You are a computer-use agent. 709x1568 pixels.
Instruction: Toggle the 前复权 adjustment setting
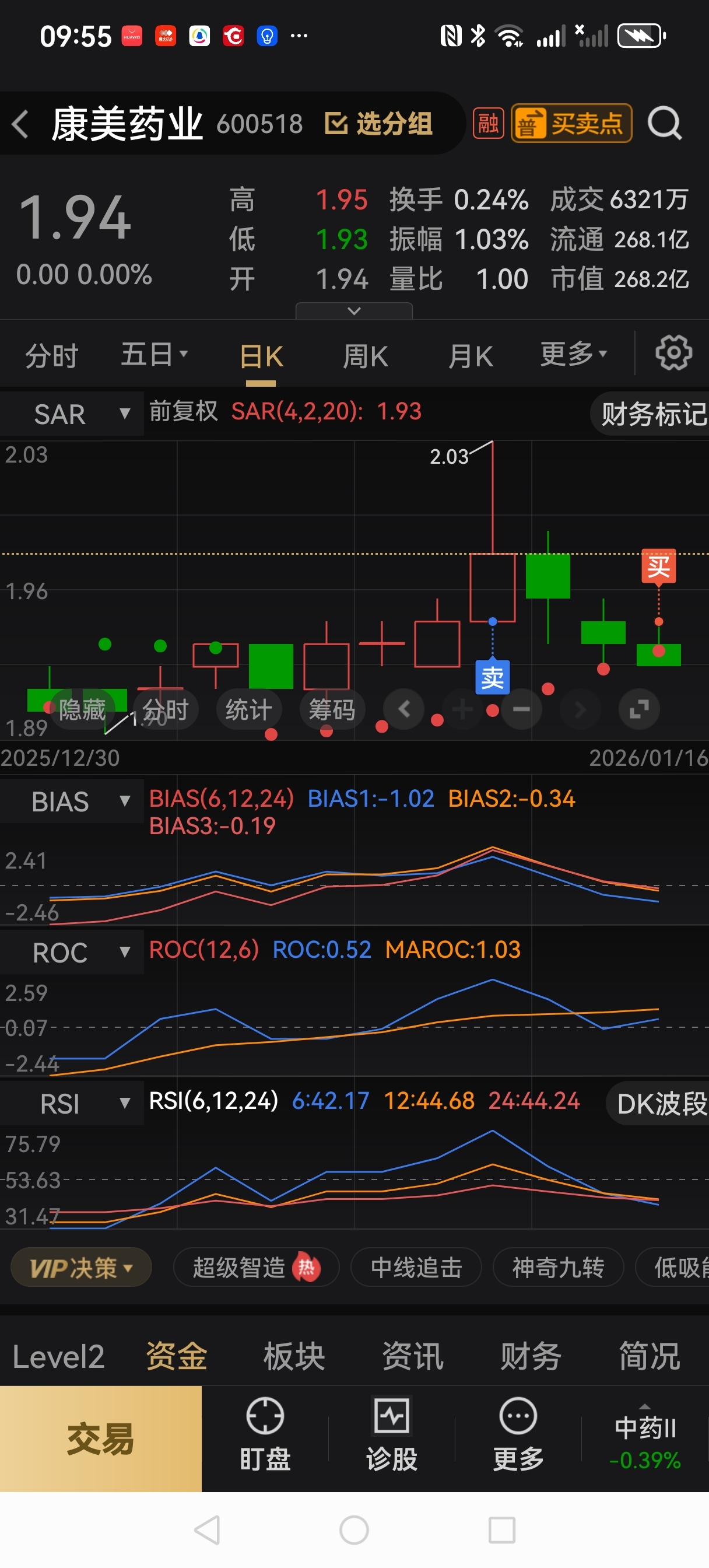coord(183,411)
